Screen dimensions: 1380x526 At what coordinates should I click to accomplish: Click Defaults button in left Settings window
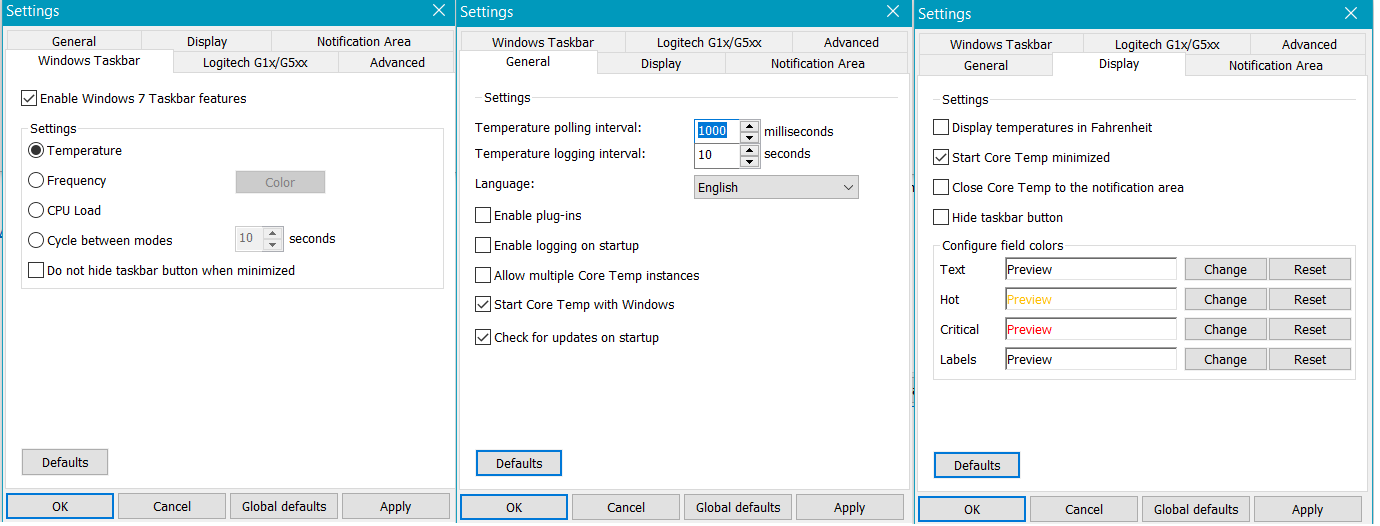pos(65,462)
